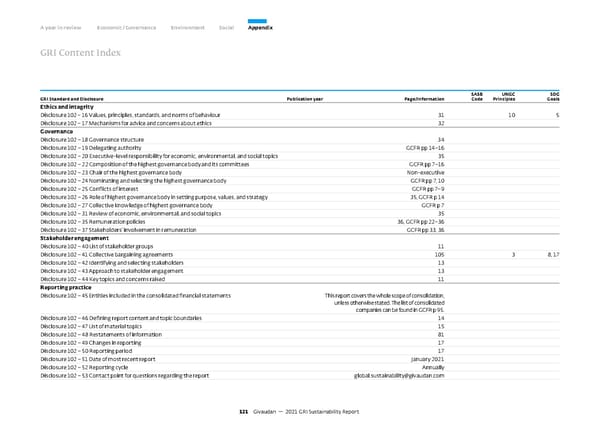The image size is (600, 424).
Task: Click page 81 for Restatements of information
Action: click(440, 334)
